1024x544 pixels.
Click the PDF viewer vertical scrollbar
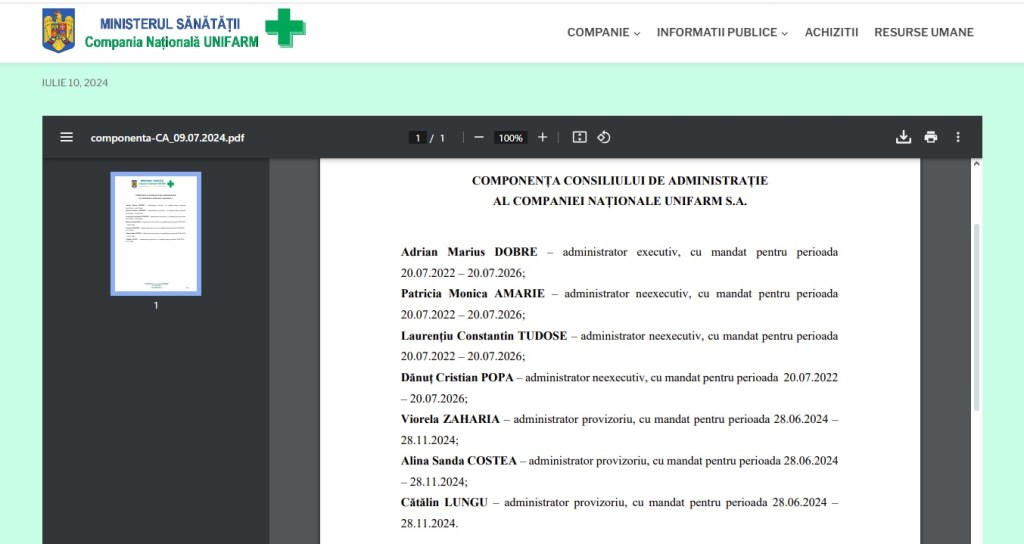pyautogui.click(x=977, y=318)
